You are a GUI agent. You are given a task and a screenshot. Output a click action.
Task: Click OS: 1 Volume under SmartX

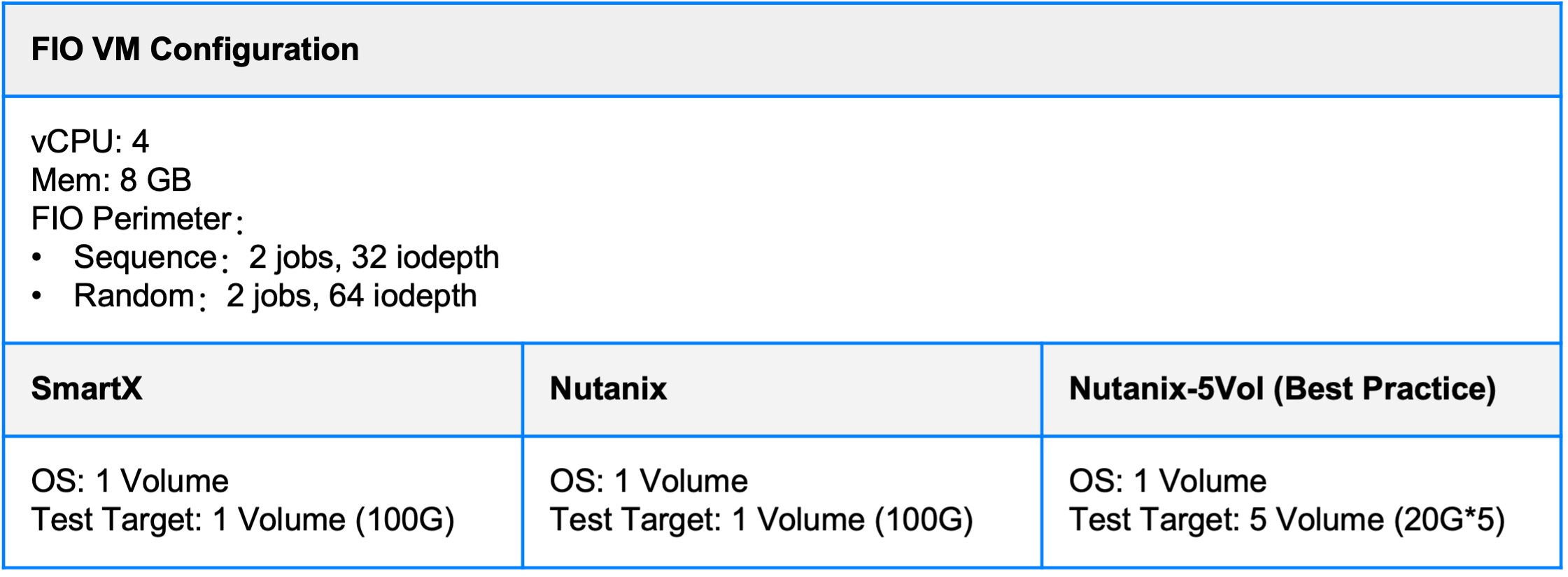pos(130,481)
